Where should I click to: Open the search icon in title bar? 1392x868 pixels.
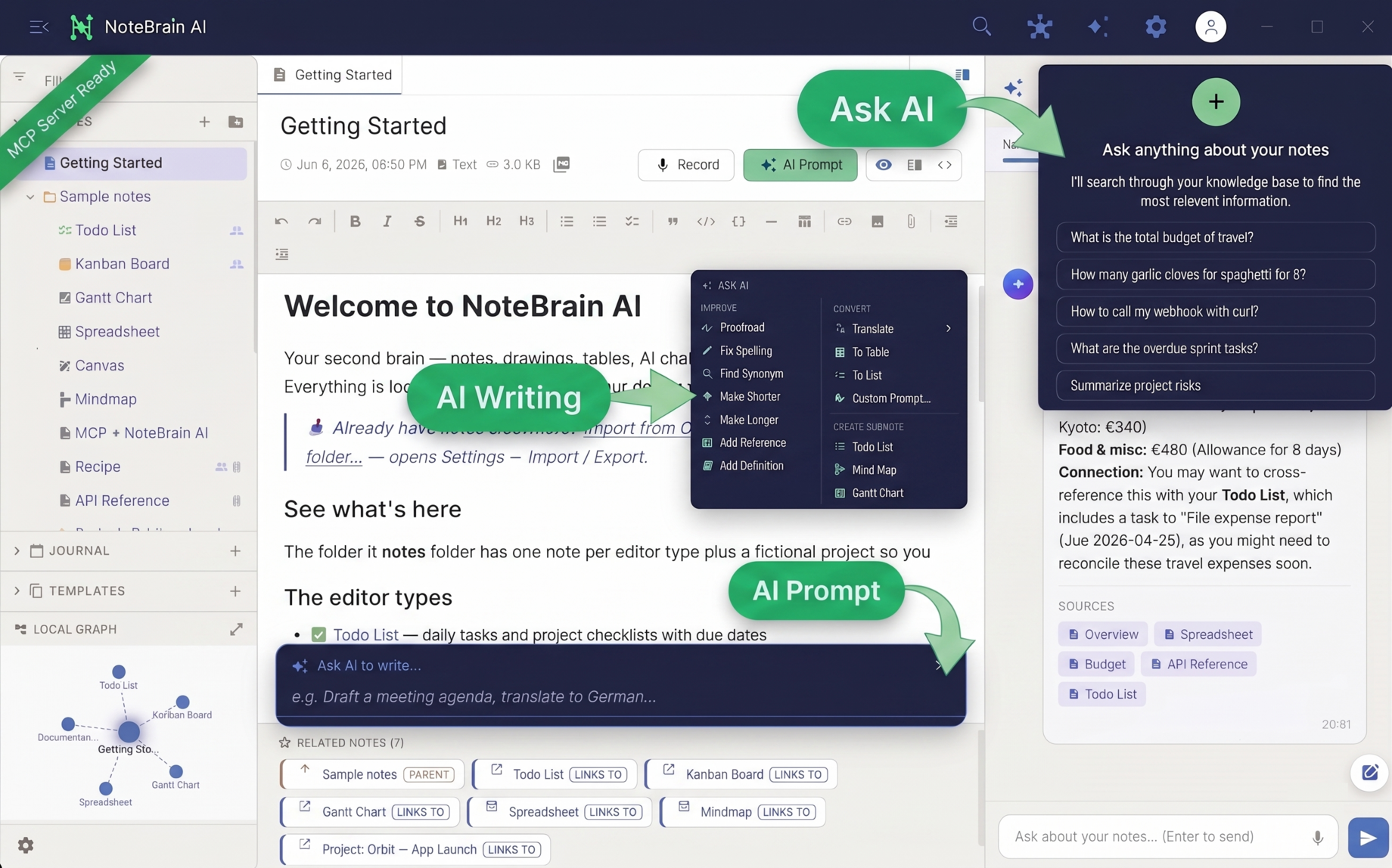pyautogui.click(x=981, y=26)
